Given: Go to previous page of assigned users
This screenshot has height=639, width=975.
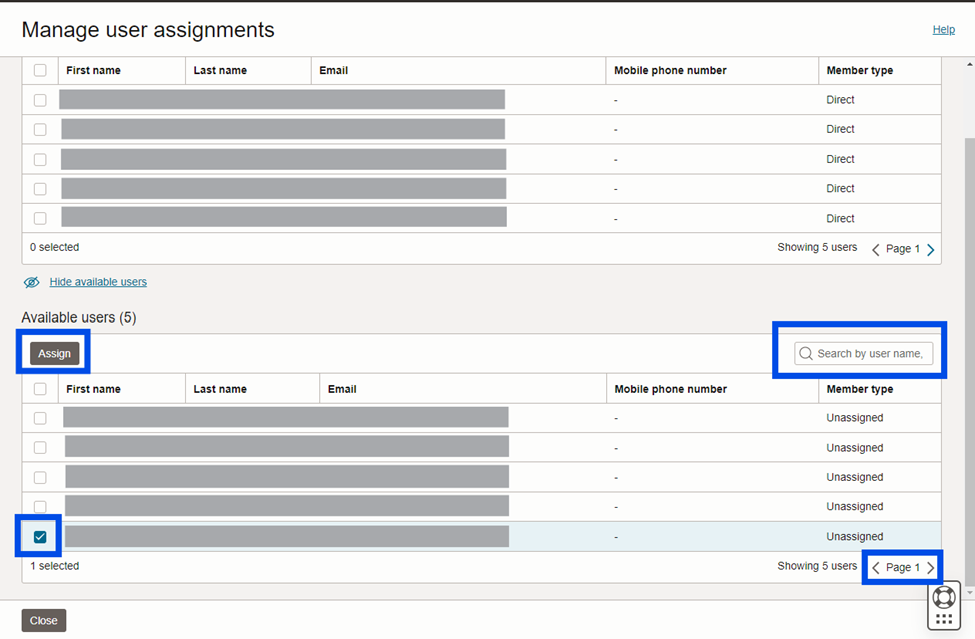Looking at the screenshot, I should coord(876,249).
